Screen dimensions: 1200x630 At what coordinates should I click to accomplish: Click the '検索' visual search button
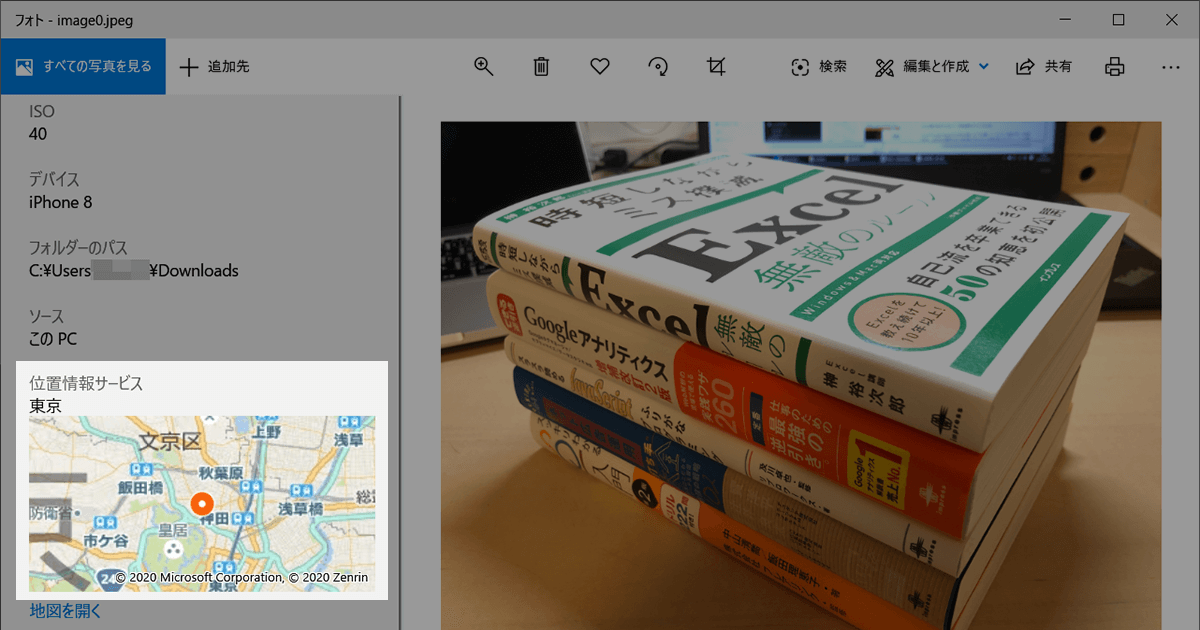tap(819, 67)
